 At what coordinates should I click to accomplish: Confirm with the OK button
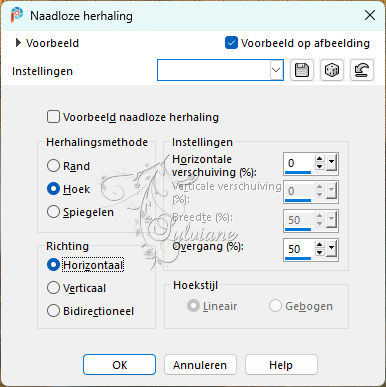(119, 365)
